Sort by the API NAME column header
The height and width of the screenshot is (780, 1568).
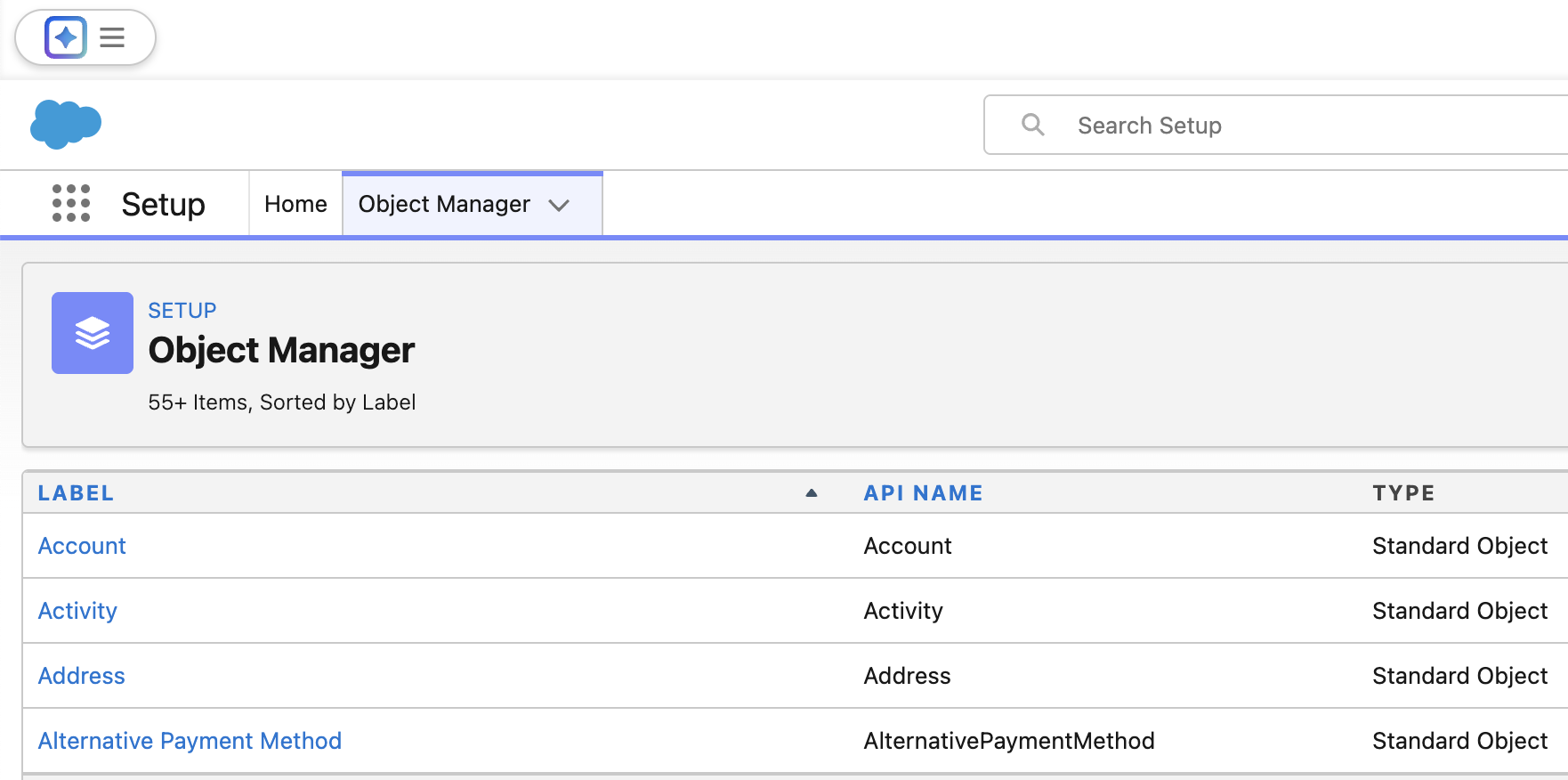coord(923,493)
